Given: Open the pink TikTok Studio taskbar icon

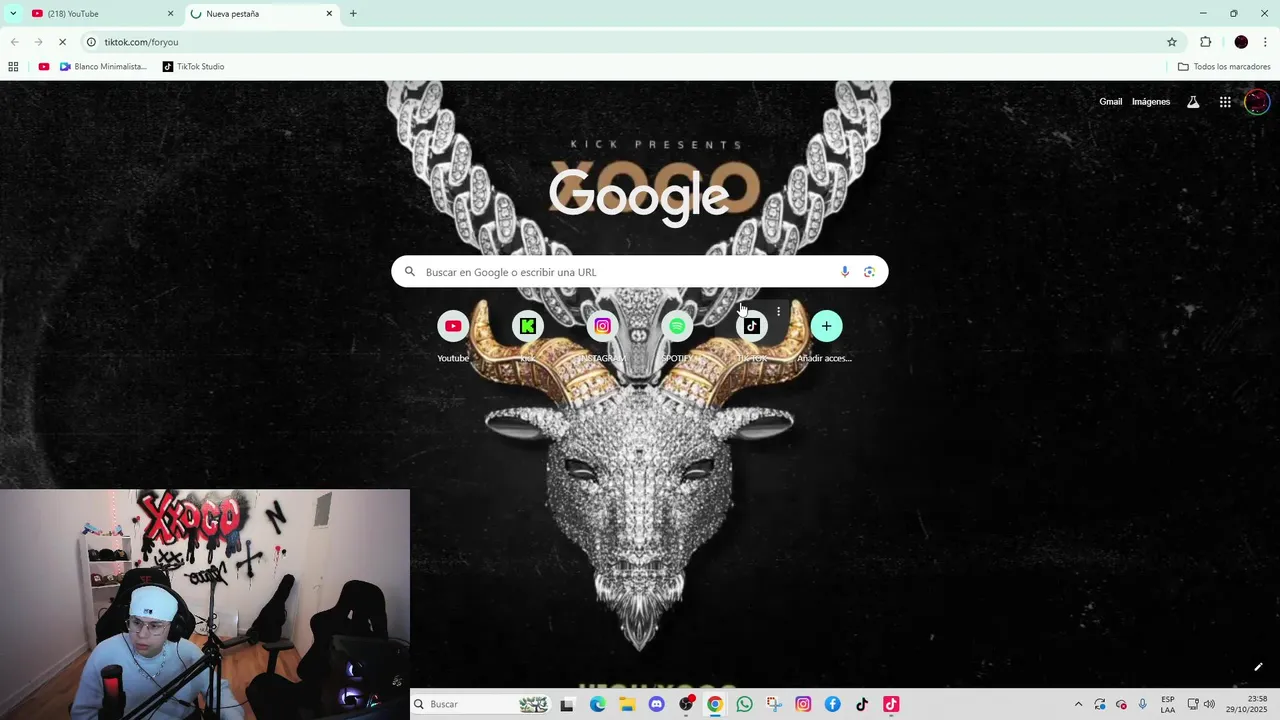Looking at the screenshot, I should (x=891, y=704).
